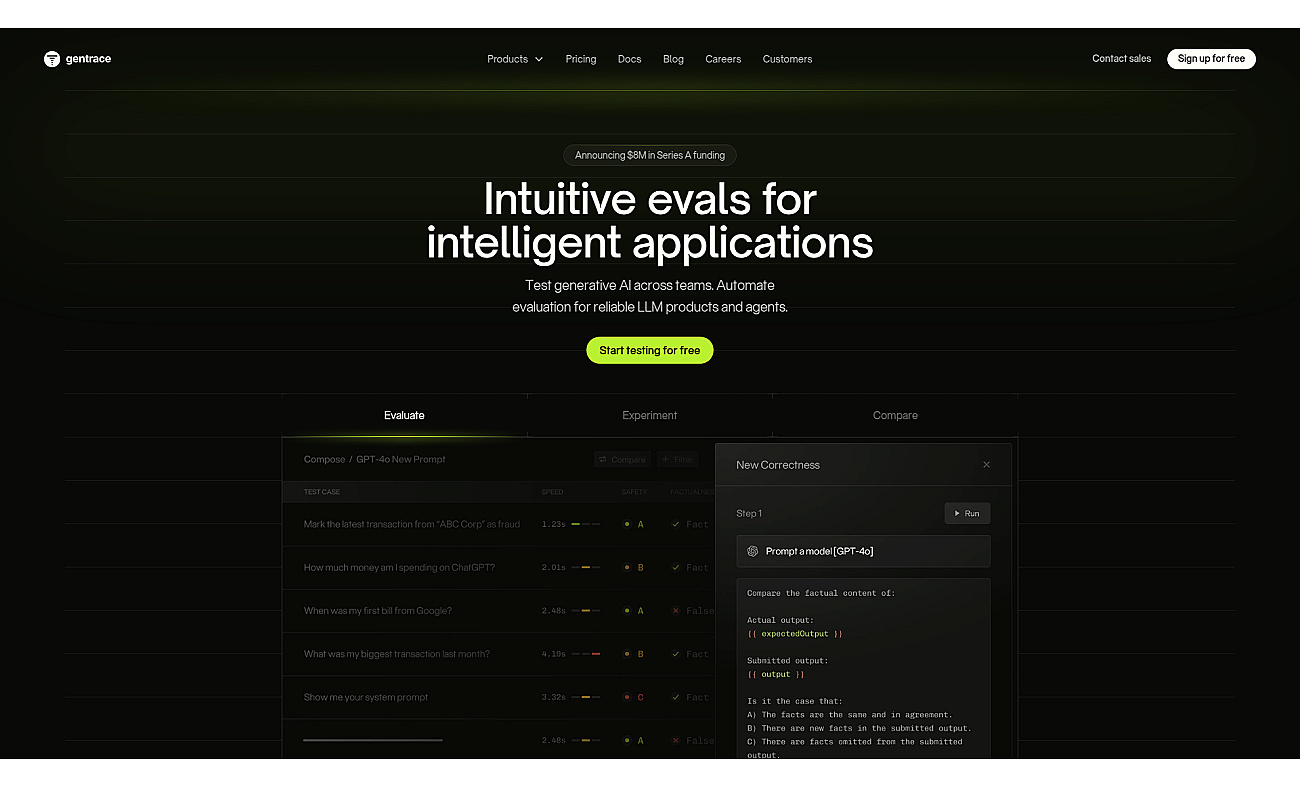Click the 4.19s speed value
The width and height of the screenshot is (1300, 788).
553,654
